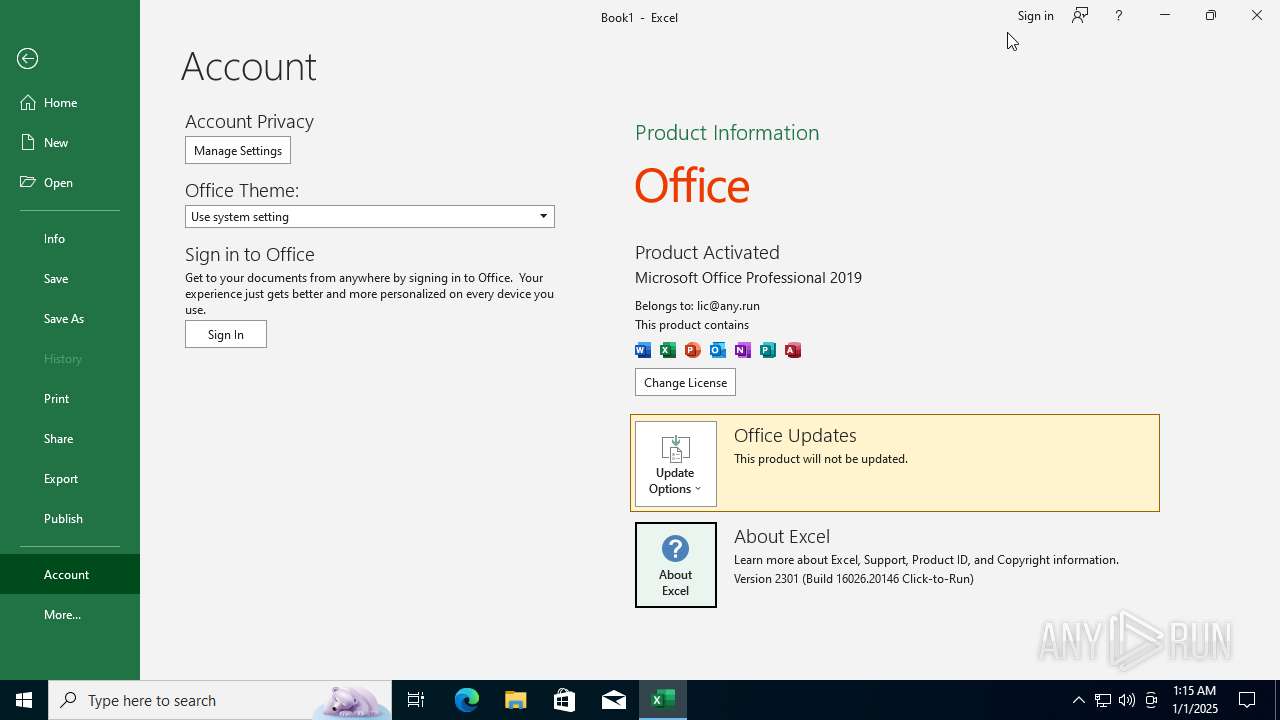The width and height of the screenshot is (1280, 720).
Task: Launch Microsoft Edge from the taskbar
Action: coord(467,700)
